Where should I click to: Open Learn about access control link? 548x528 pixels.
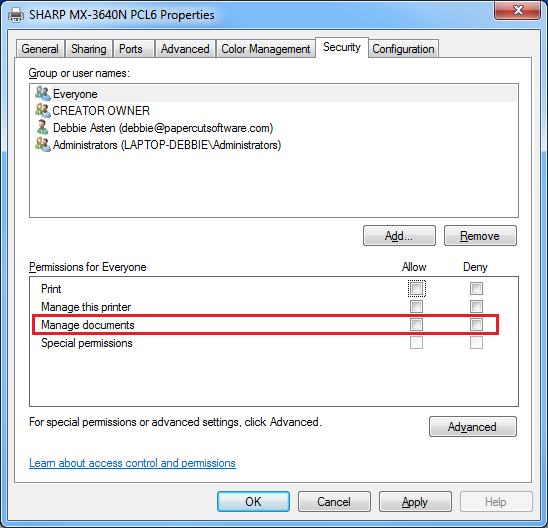click(x=132, y=463)
